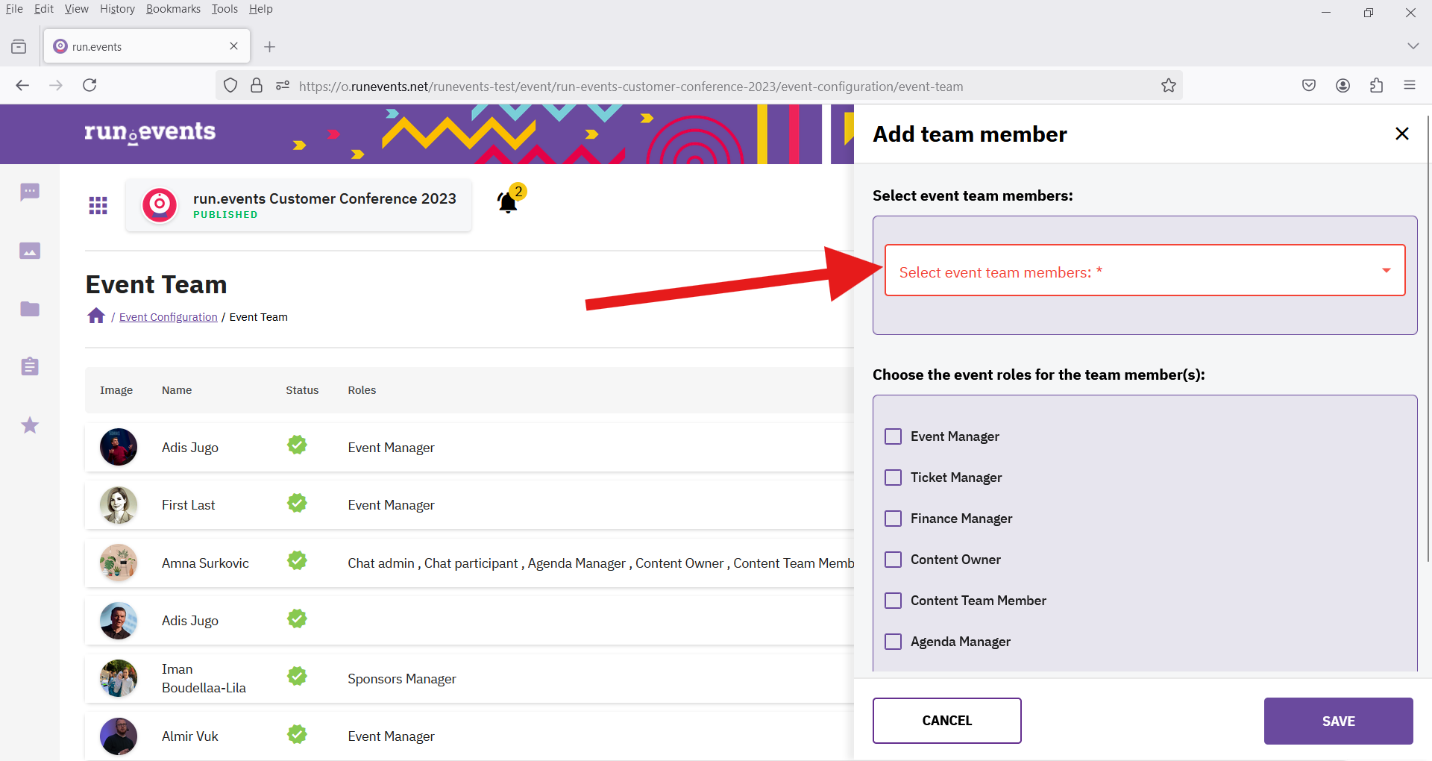
Task: Open the folder icon in sidebar
Action: click(x=30, y=309)
